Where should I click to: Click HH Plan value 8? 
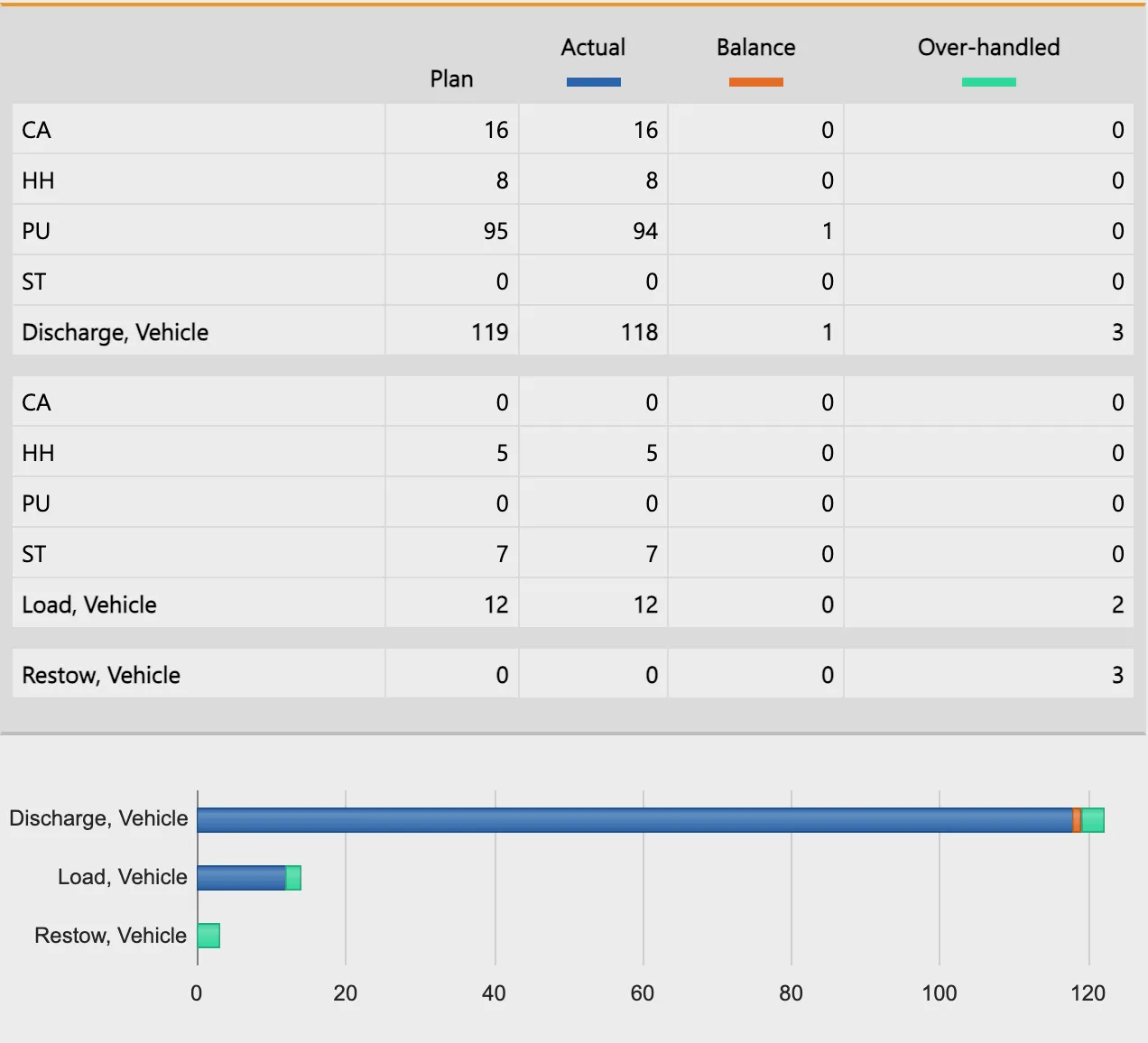point(503,180)
